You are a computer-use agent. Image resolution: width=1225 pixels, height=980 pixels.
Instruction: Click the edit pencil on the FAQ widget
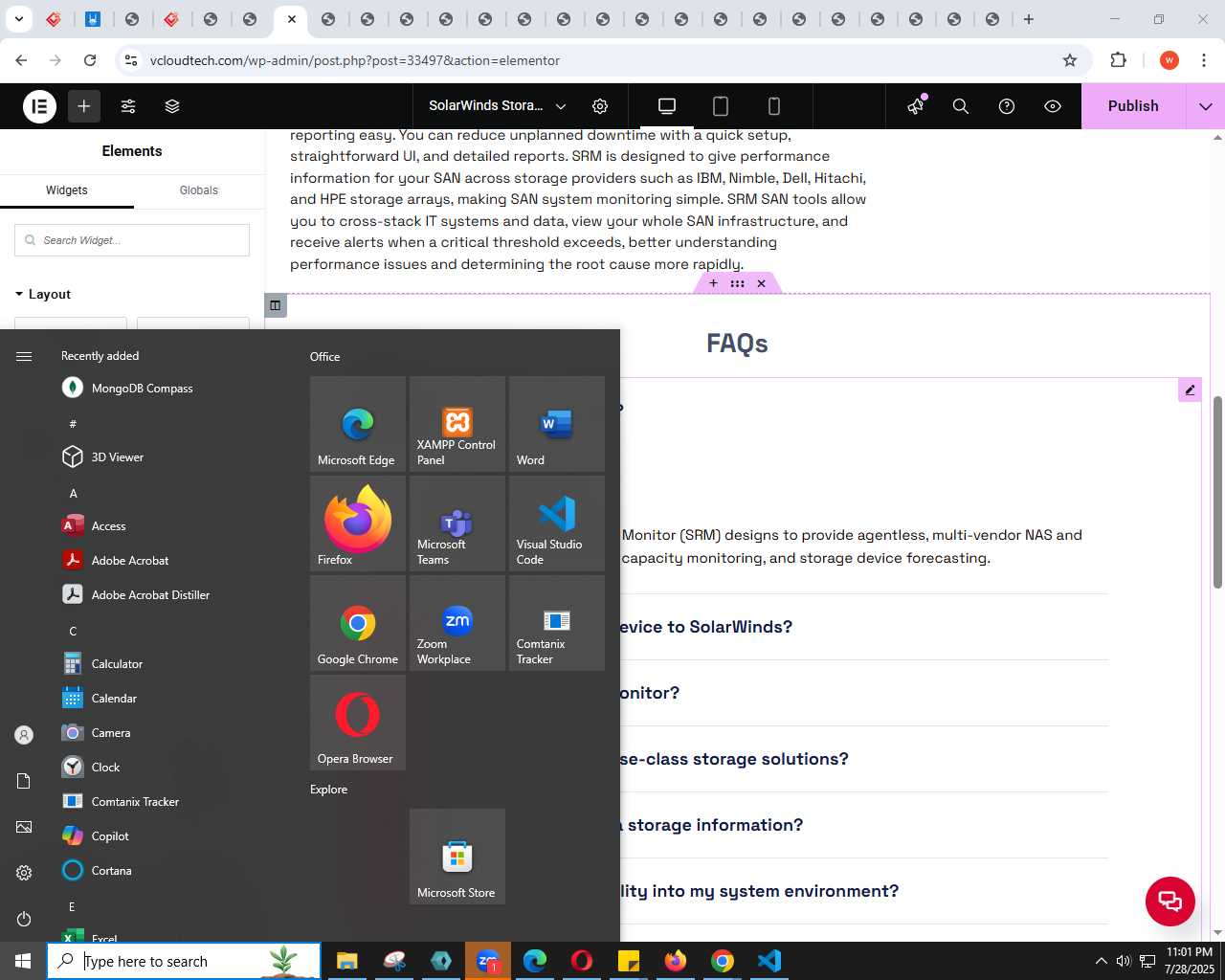coord(1190,390)
